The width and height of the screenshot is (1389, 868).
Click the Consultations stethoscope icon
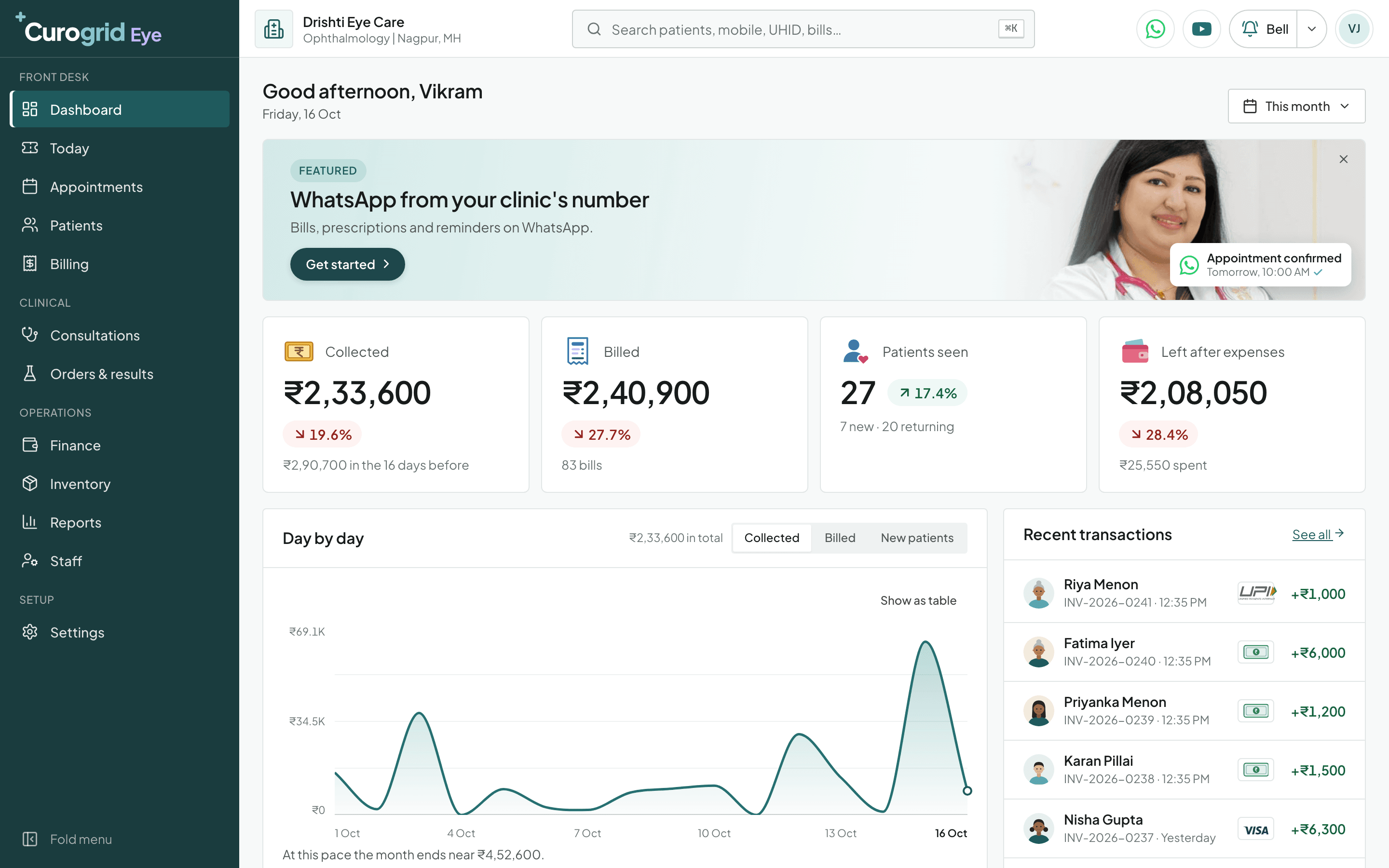[30, 335]
